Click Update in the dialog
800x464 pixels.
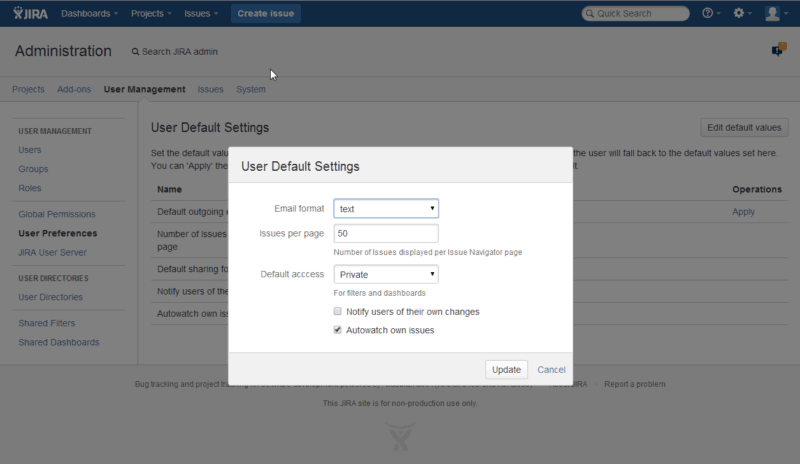click(x=506, y=370)
